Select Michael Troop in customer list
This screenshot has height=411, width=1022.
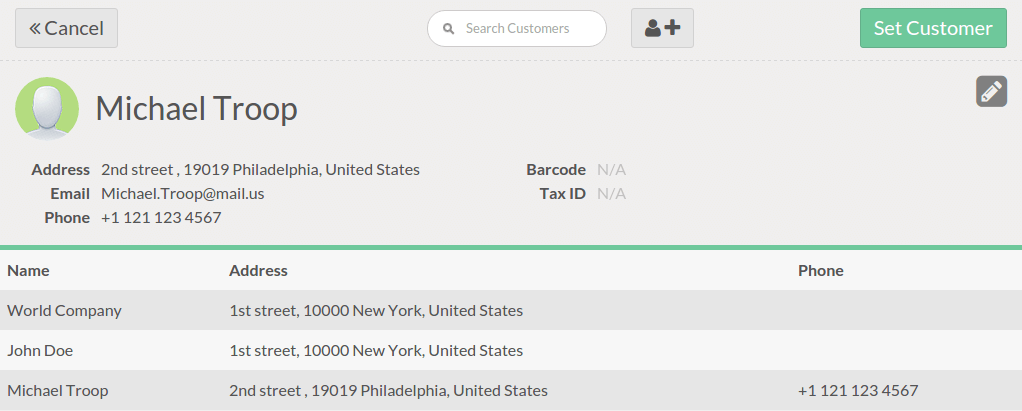tap(58, 390)
